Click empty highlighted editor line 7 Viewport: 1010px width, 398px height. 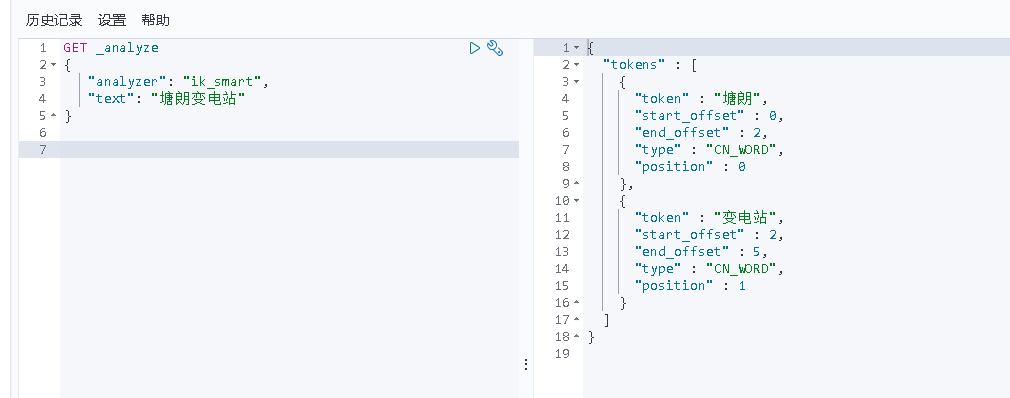click(289, 149)
